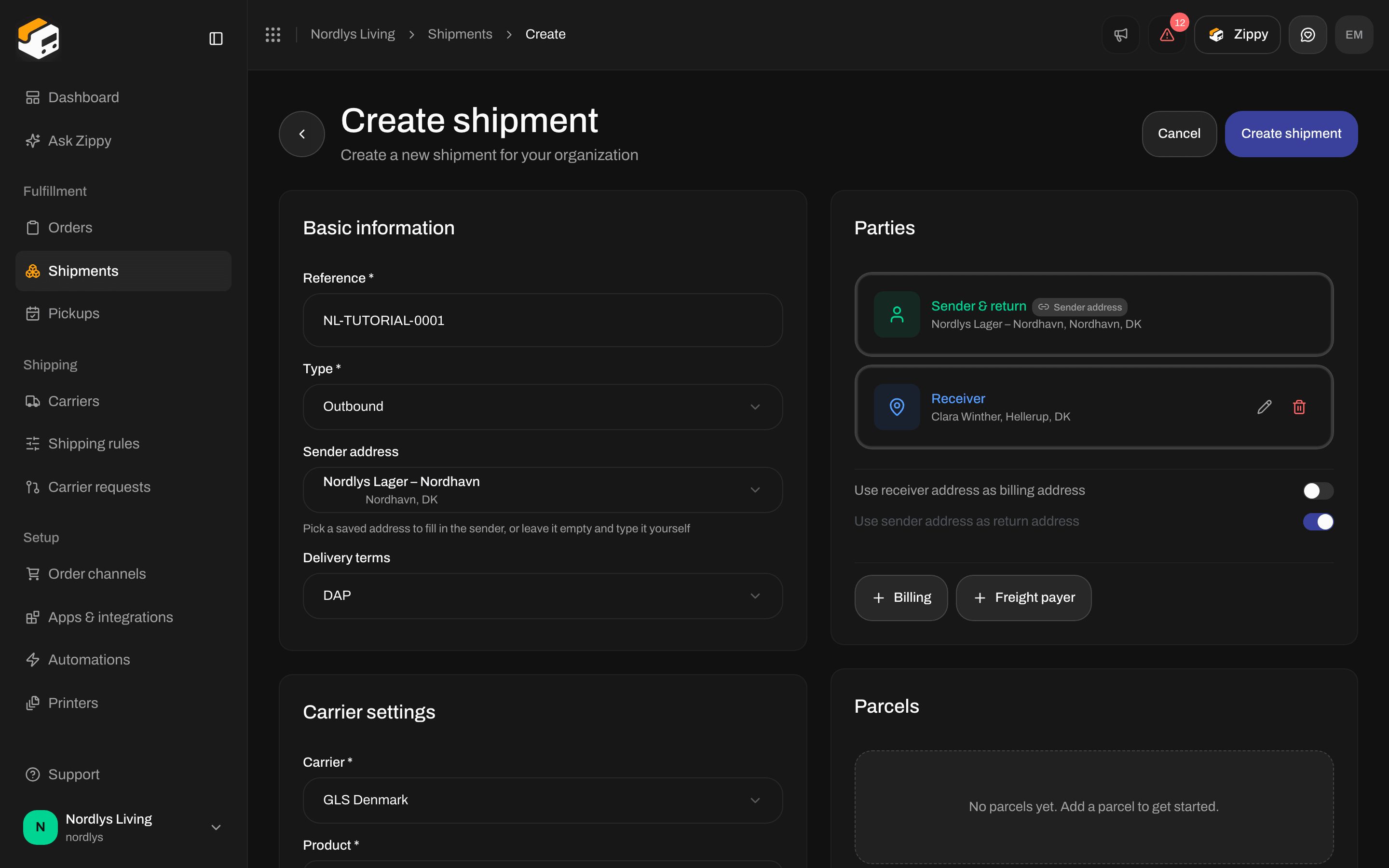Open Carrier dropdown showing GLS Denmark

(543, 800)
